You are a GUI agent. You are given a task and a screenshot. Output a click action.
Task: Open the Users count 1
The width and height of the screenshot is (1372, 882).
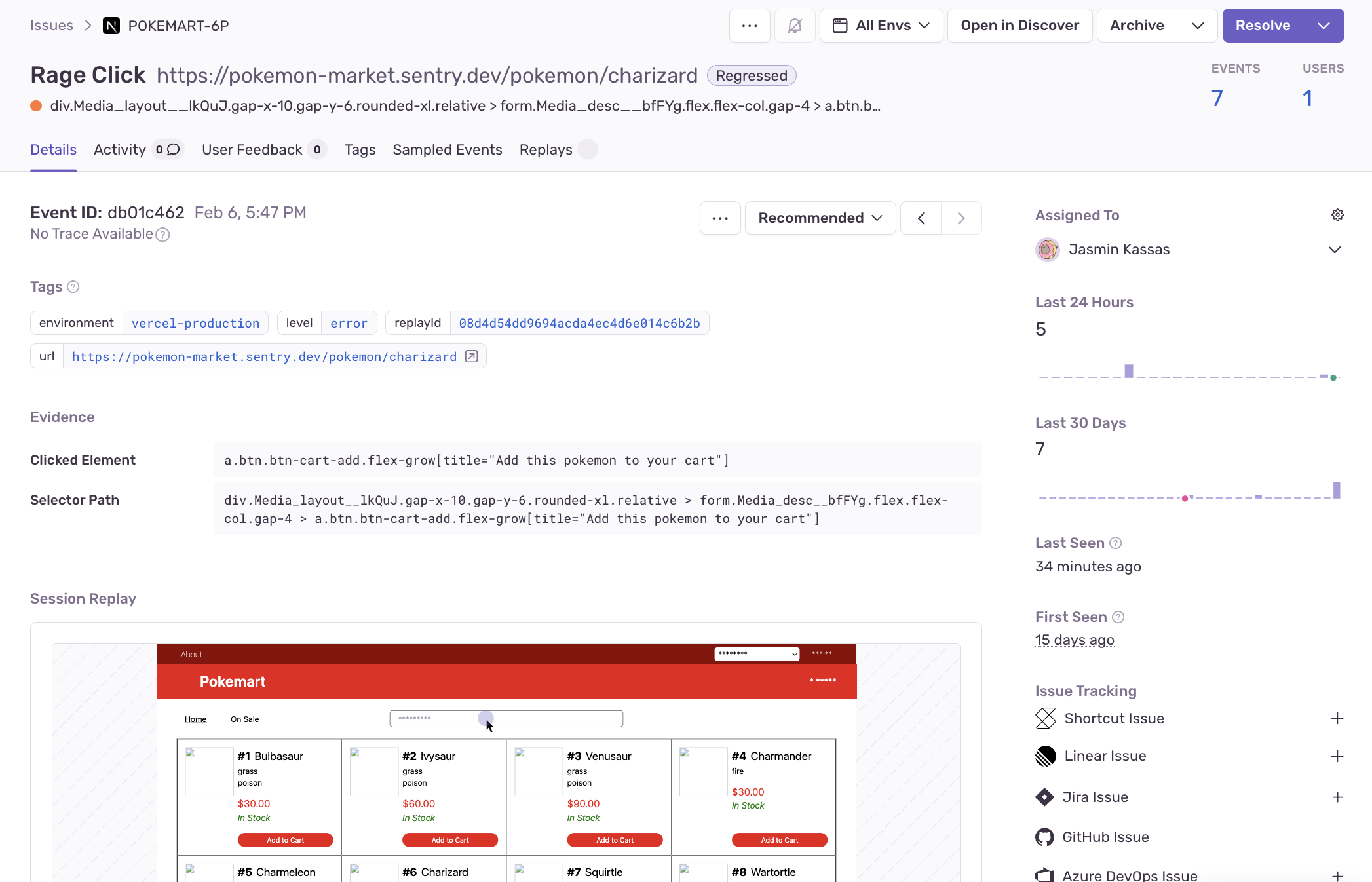[x=1307, y=98]
